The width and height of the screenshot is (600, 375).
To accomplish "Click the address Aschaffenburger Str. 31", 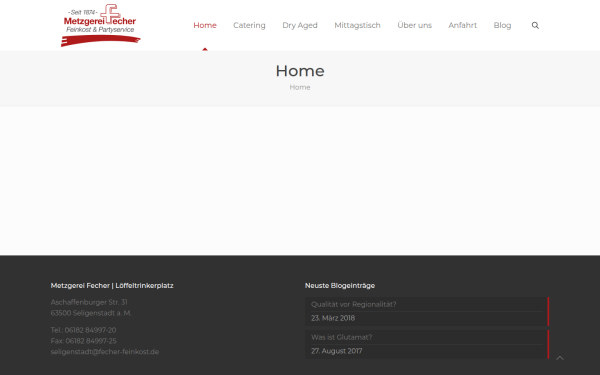I will 89,302.
